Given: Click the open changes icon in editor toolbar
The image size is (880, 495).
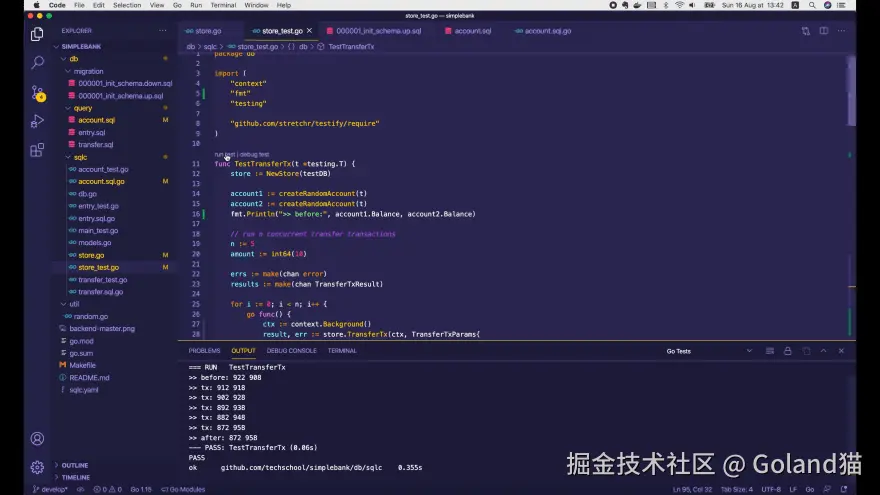Looking at the screenshot, I should (x=805, y=31).
